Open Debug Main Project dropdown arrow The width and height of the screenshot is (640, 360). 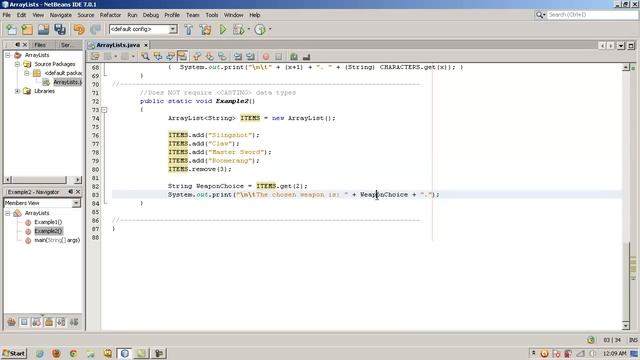[x=249, y=29]
